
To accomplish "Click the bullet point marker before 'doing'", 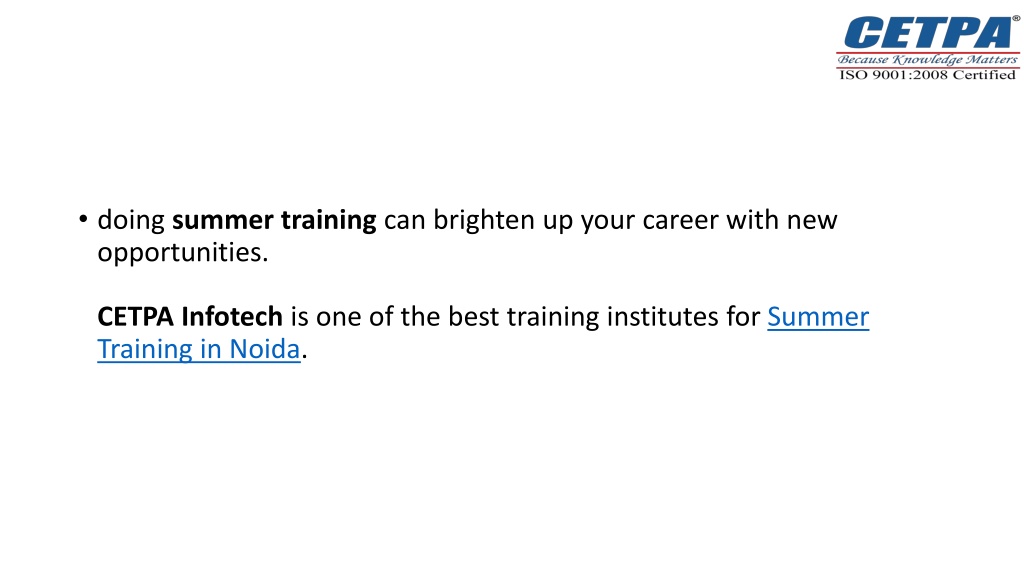I will click(x=83, y=219).
